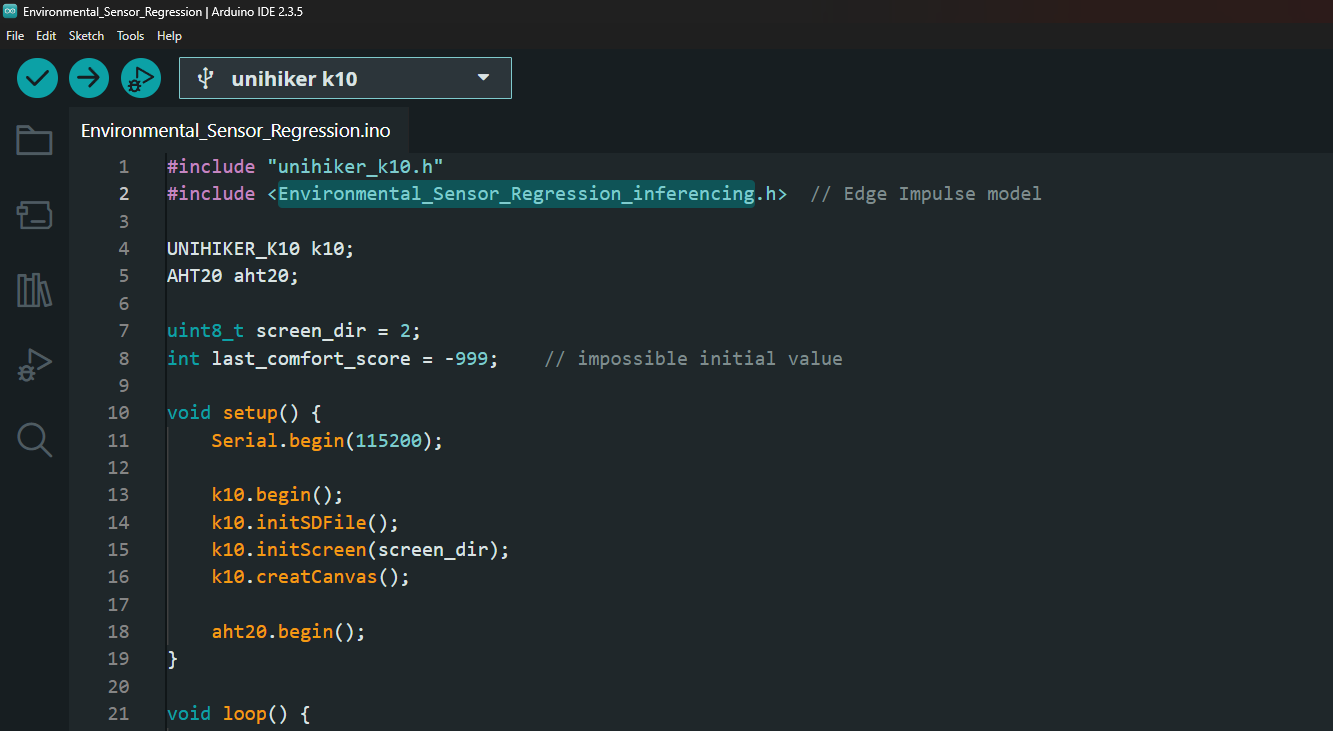Click the Upload arrow button
This screenshot has width=1333, height=731.
point(89,78)
